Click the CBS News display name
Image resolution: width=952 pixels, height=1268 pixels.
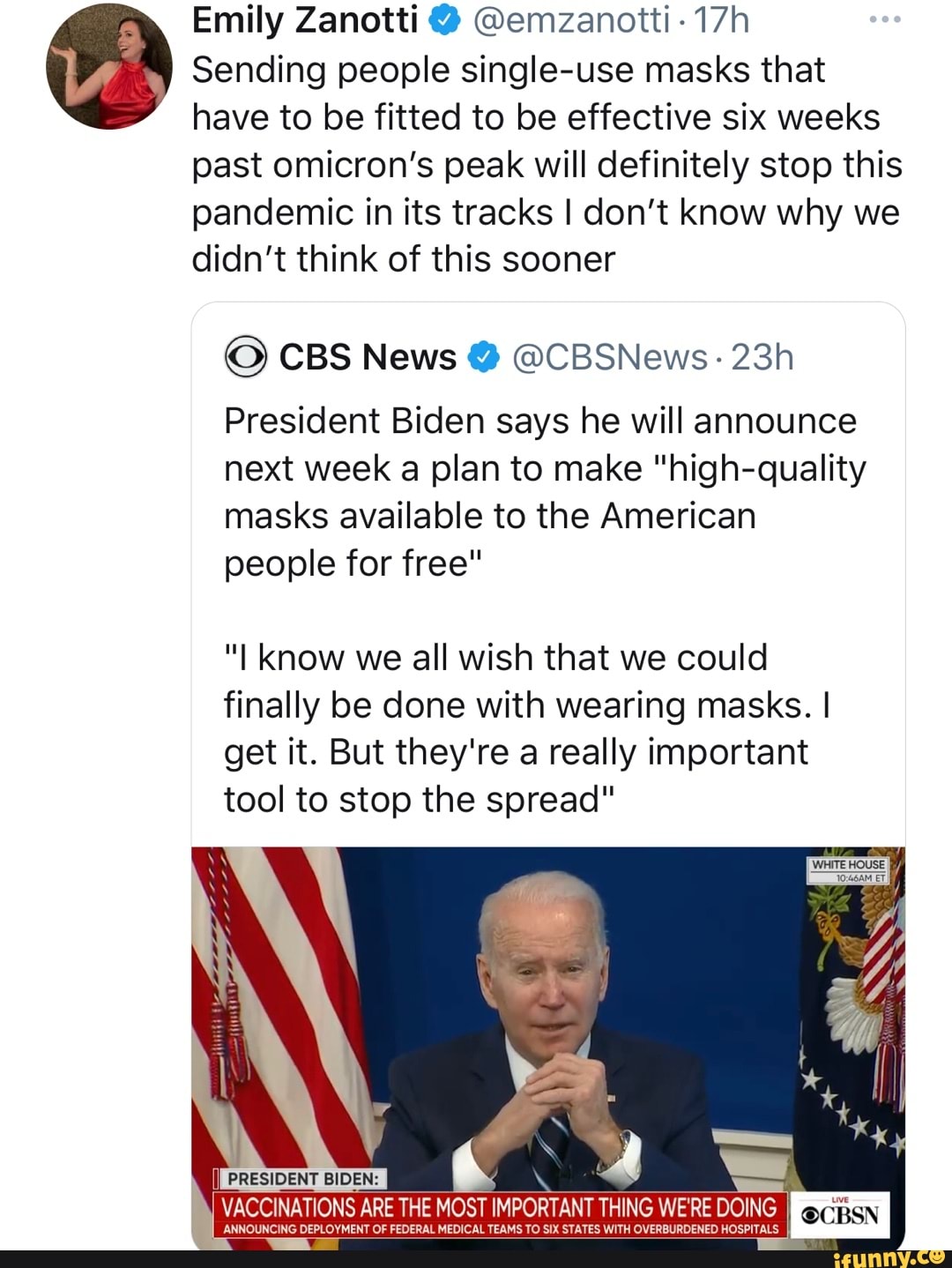click(368, 357)
